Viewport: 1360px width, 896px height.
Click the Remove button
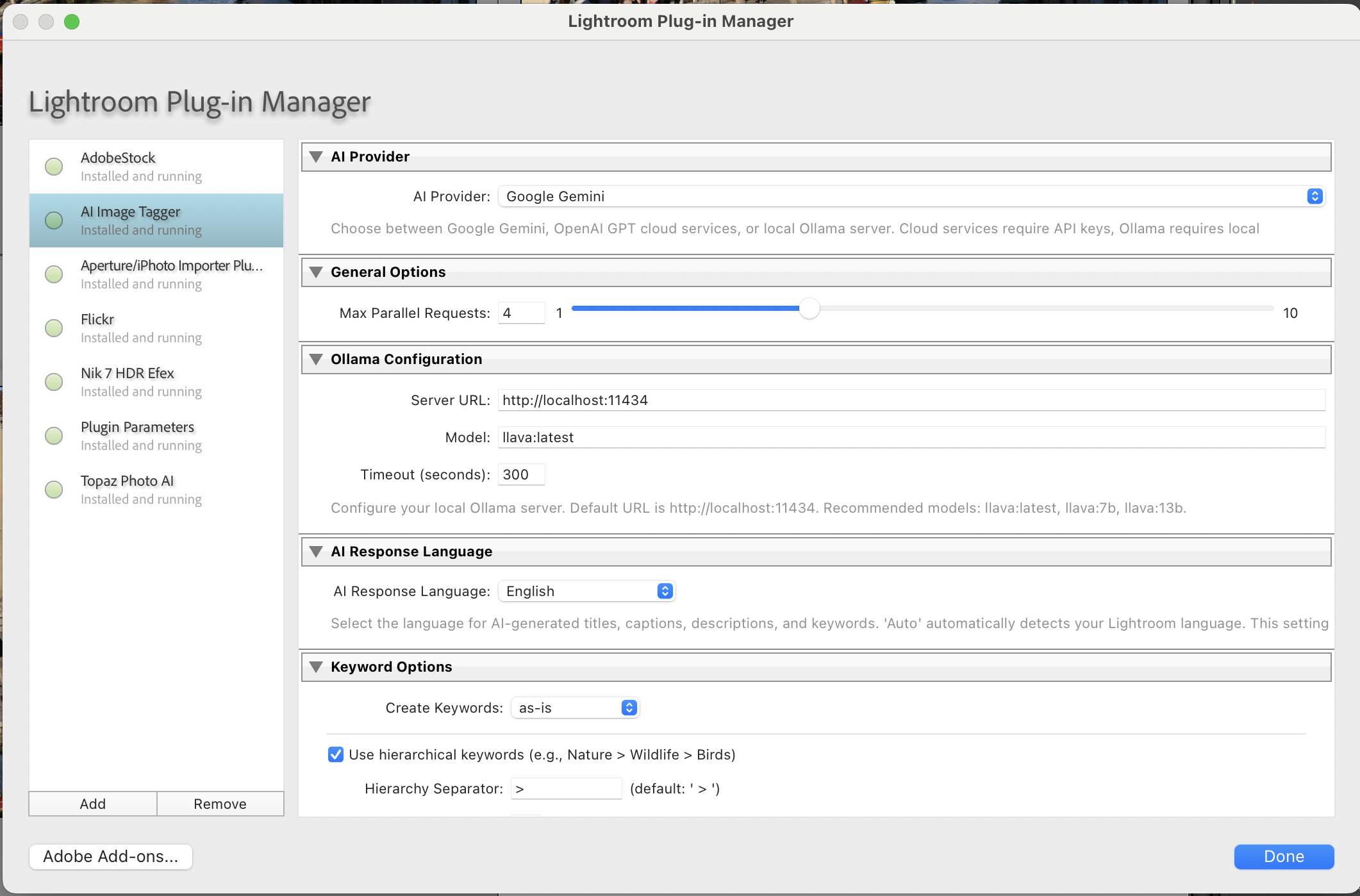pos(220,803)
